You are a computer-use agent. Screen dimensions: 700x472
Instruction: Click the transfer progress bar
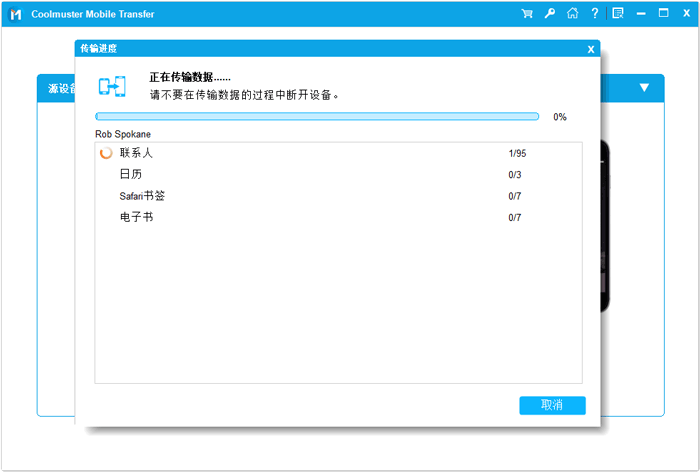click(317, 117)
